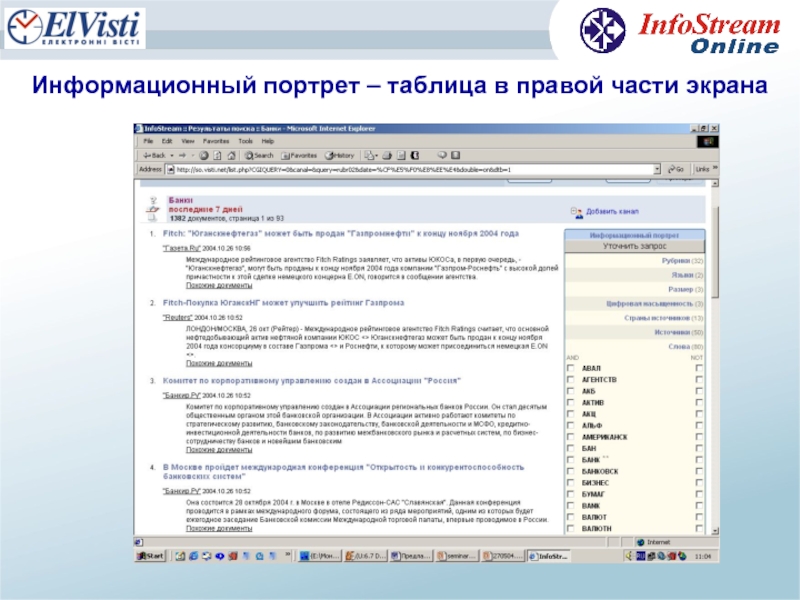Check the NOT box for АМЕРИКАНСК
The width and height of the screenshot is (800, 600).
click(699, 437)
